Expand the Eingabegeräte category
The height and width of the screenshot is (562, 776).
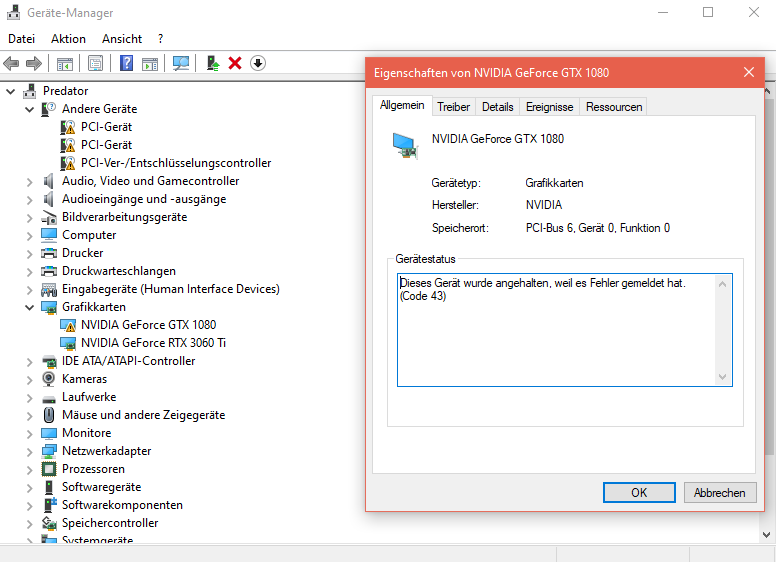30,290
